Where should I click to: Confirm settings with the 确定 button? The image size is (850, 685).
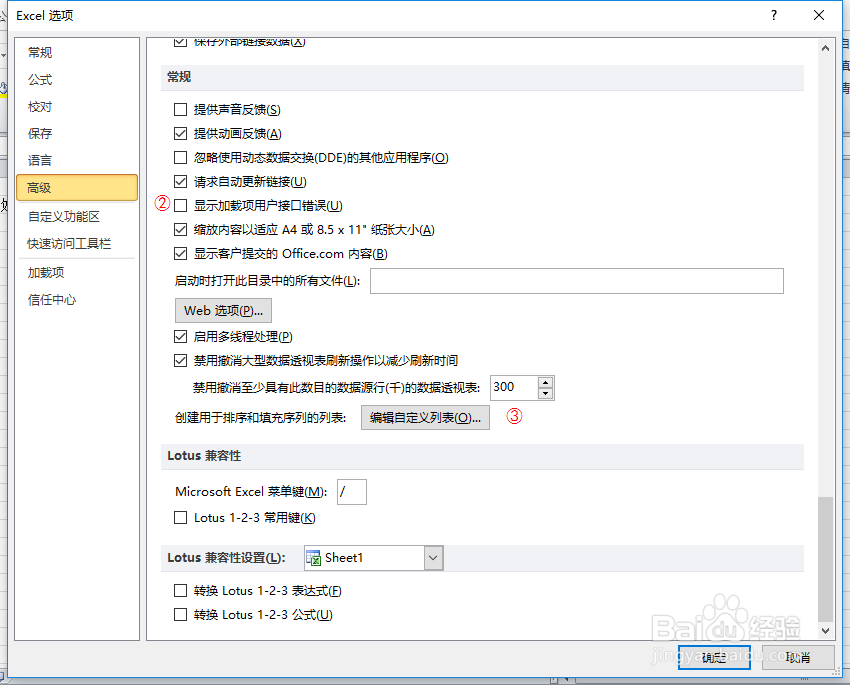713,657
